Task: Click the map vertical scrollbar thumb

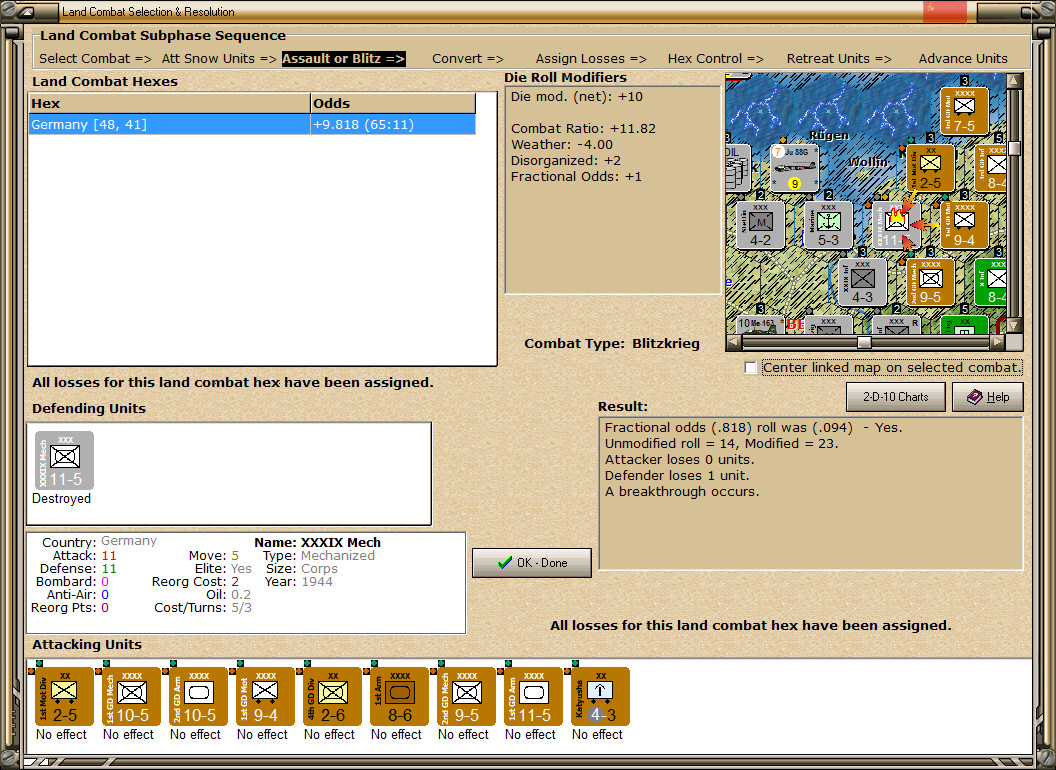Action: (x=1014, y=148)
